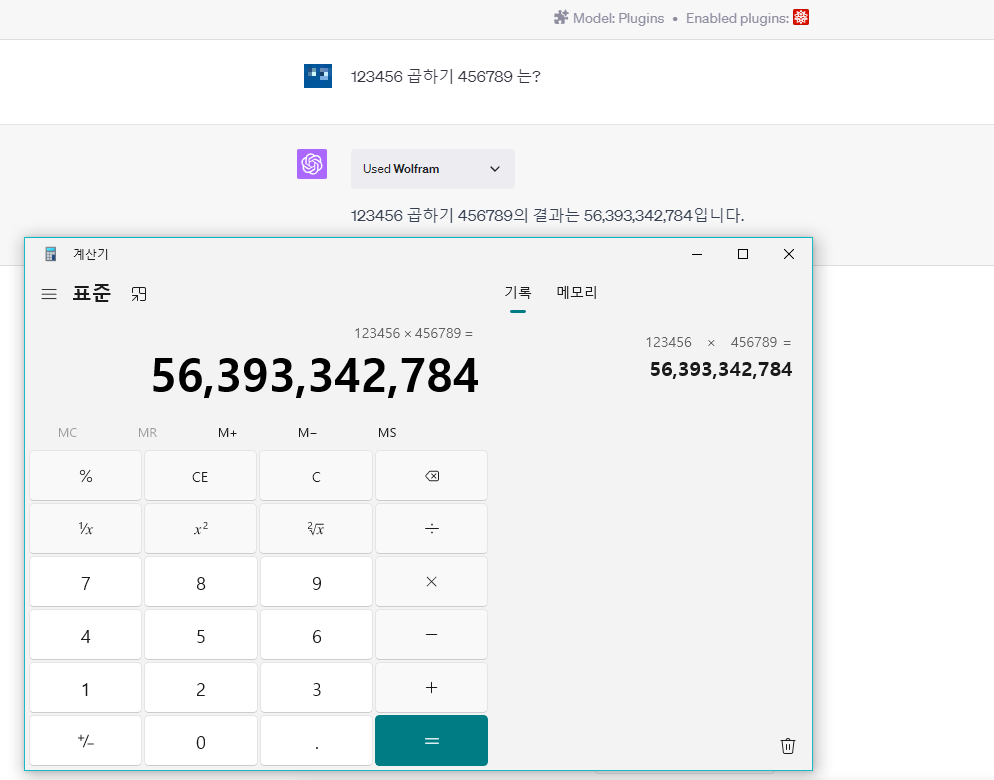This screenshot has height=780, width=994.
Task: Click the calculator app icon in title bar
Action: (51, 254)
